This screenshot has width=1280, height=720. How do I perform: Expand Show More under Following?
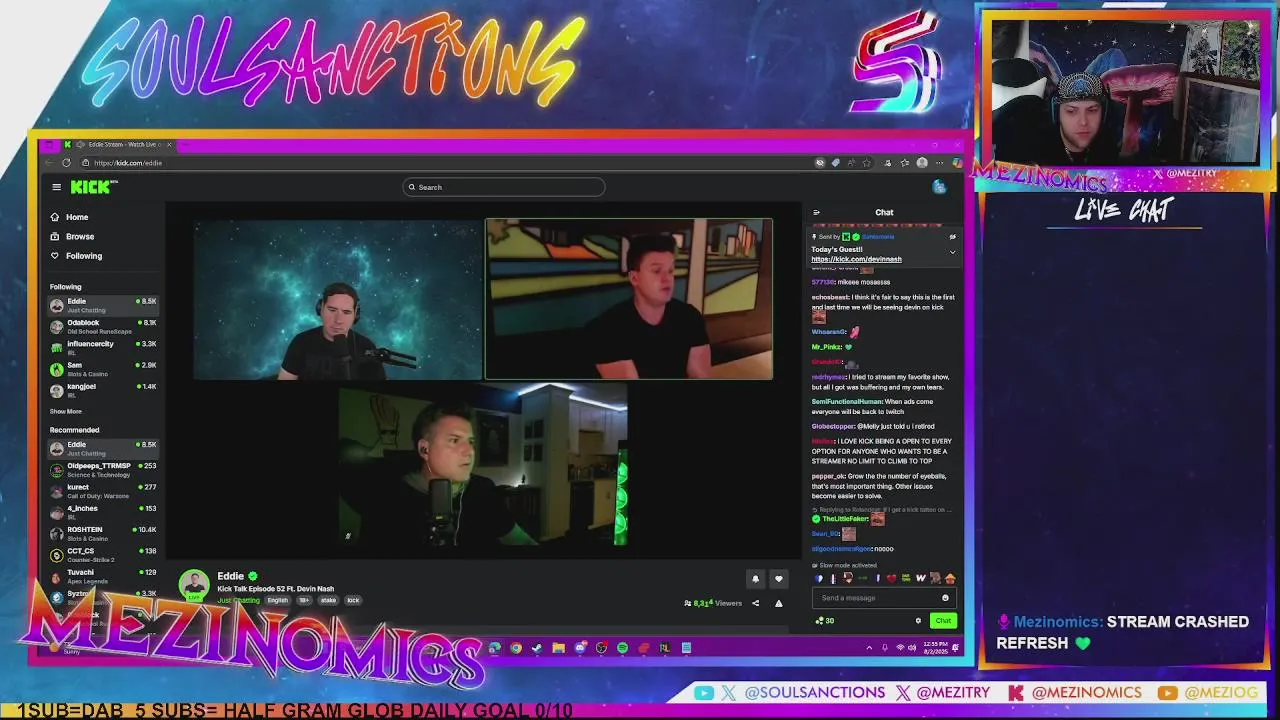click(66, 411)
